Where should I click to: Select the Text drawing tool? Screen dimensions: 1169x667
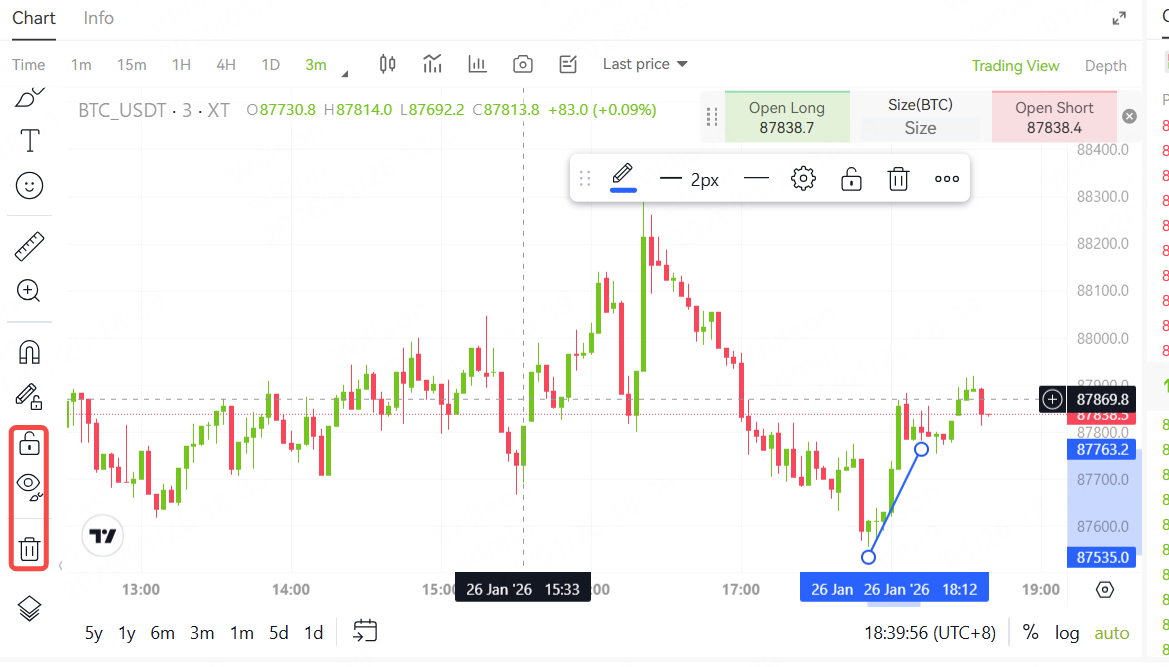tap(30, 141)
